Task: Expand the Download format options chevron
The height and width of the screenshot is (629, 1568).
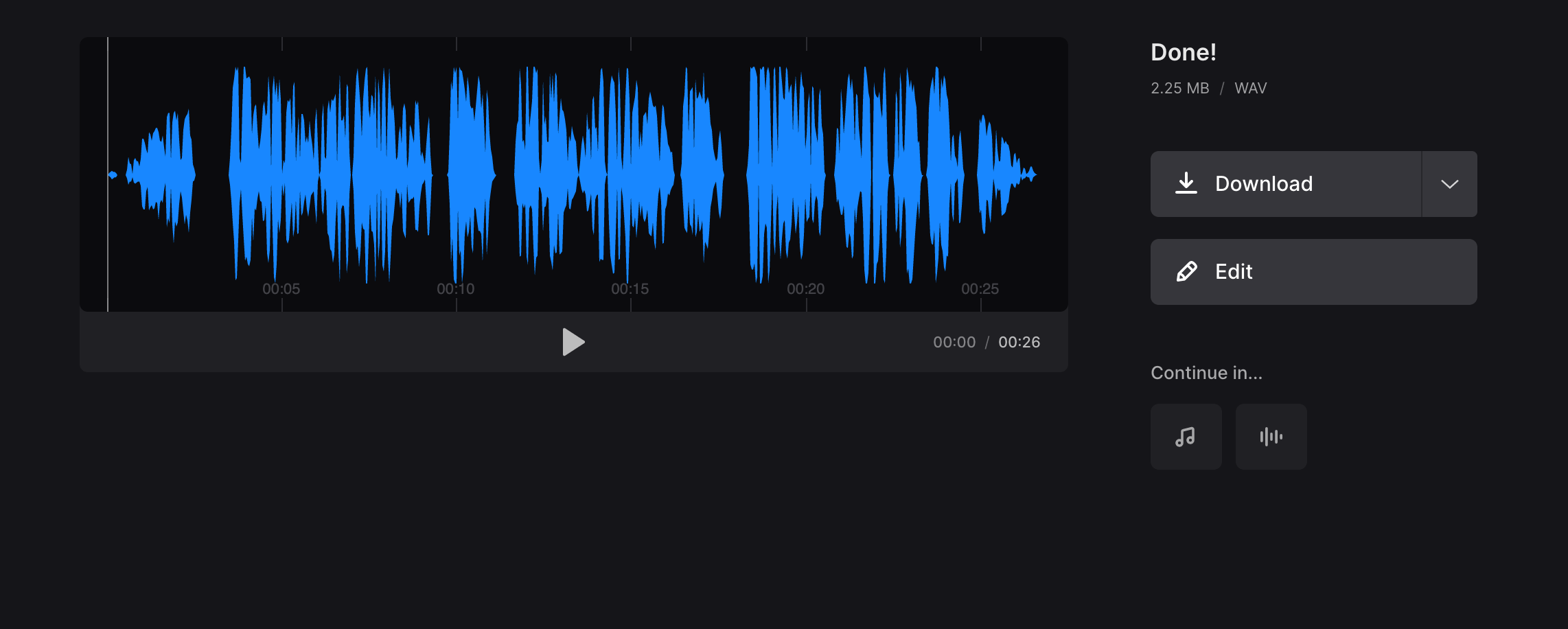Action: (1449, 183)
